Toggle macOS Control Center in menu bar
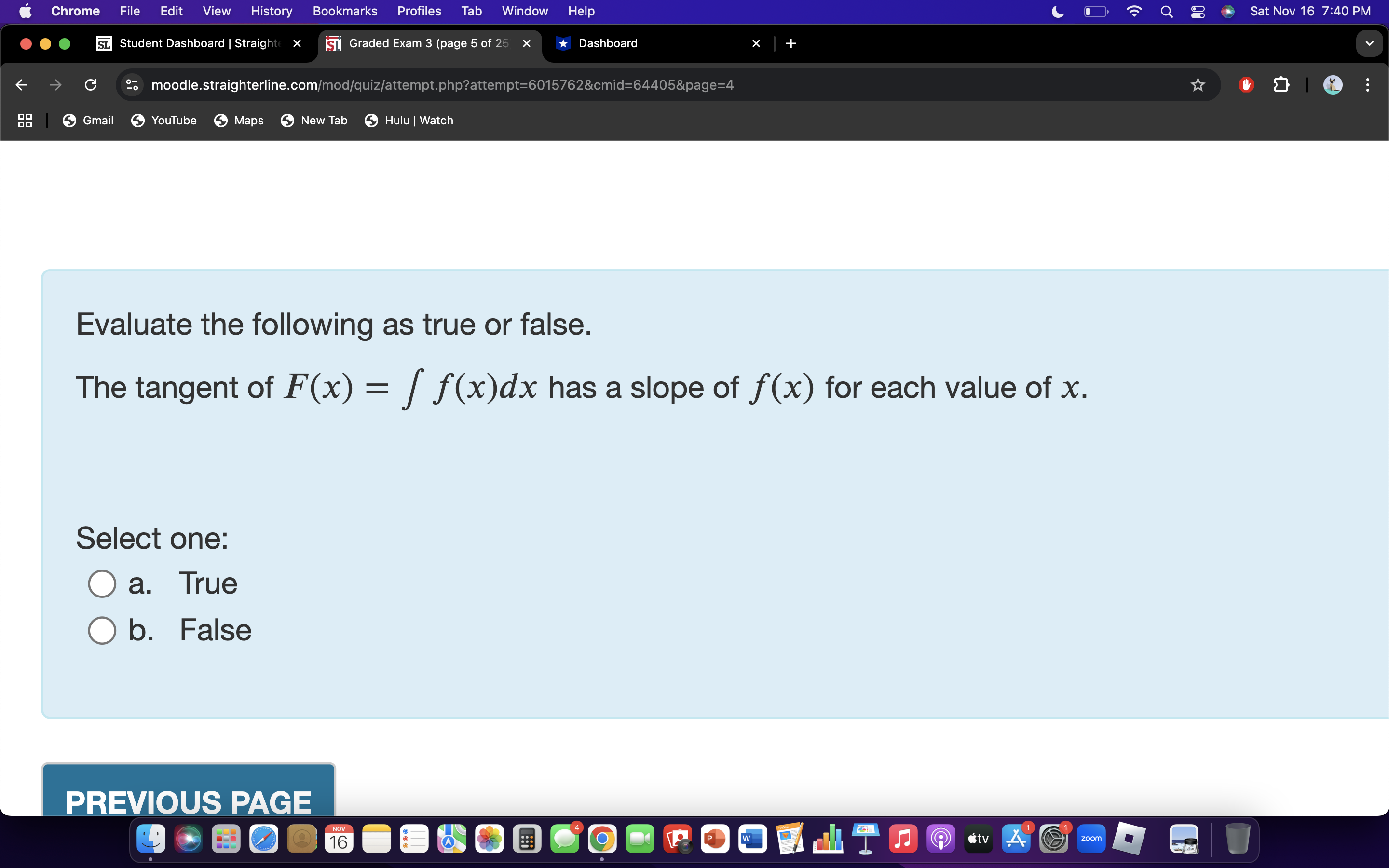Viewport: 1389px width, 868px height. (x=1198, y=12)
